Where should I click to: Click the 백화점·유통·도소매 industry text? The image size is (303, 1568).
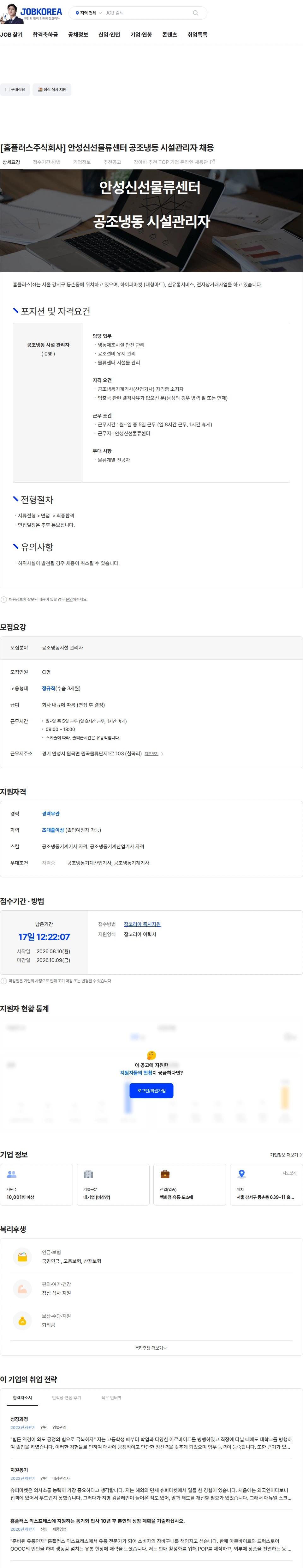[176, 1197]
